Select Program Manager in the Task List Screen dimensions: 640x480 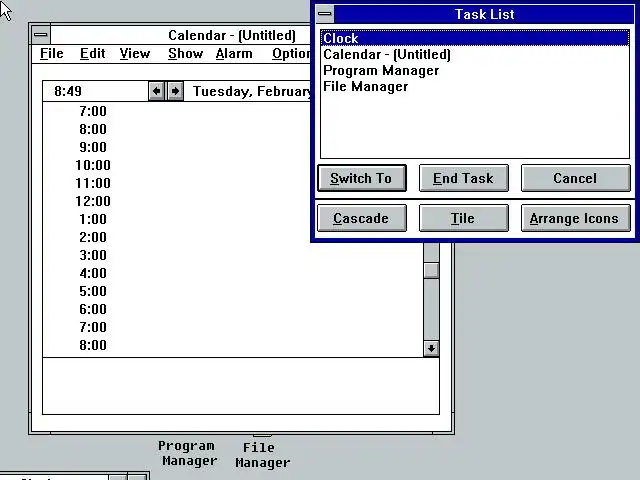(x=475, y=70)
